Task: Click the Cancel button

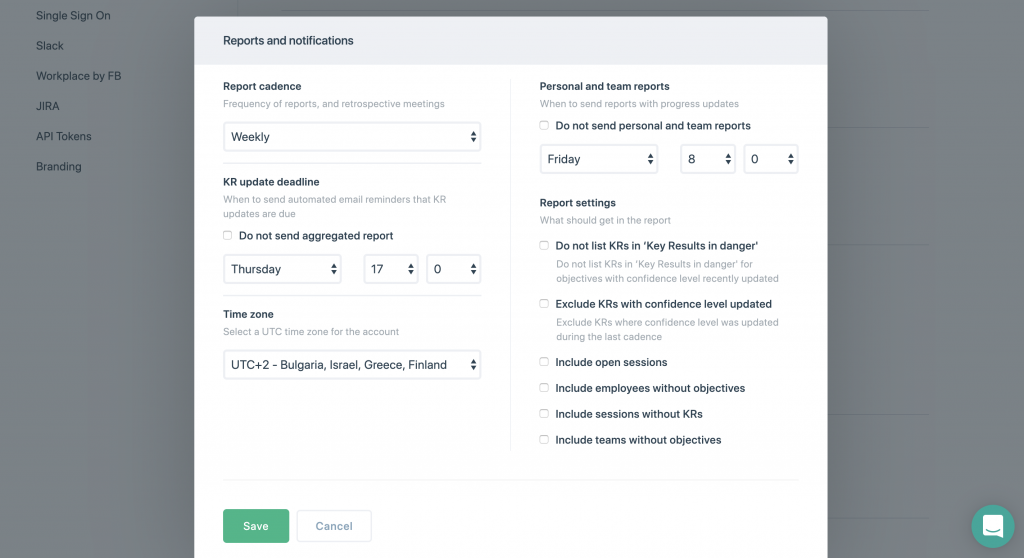Action: pos(334,526)
